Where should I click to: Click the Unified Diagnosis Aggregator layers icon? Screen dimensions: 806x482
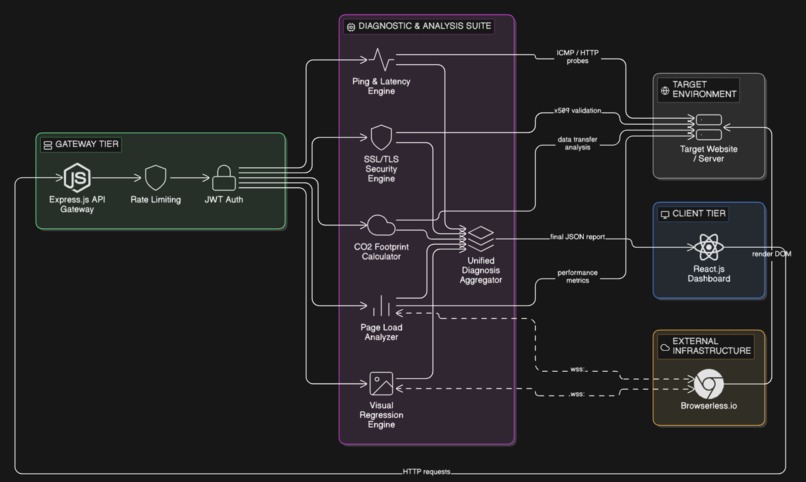481,239
